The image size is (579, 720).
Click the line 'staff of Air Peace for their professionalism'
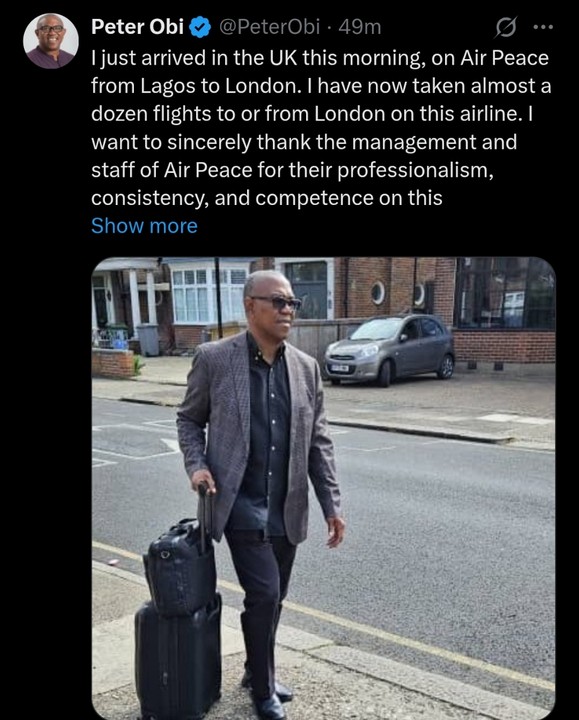(292, 170)
